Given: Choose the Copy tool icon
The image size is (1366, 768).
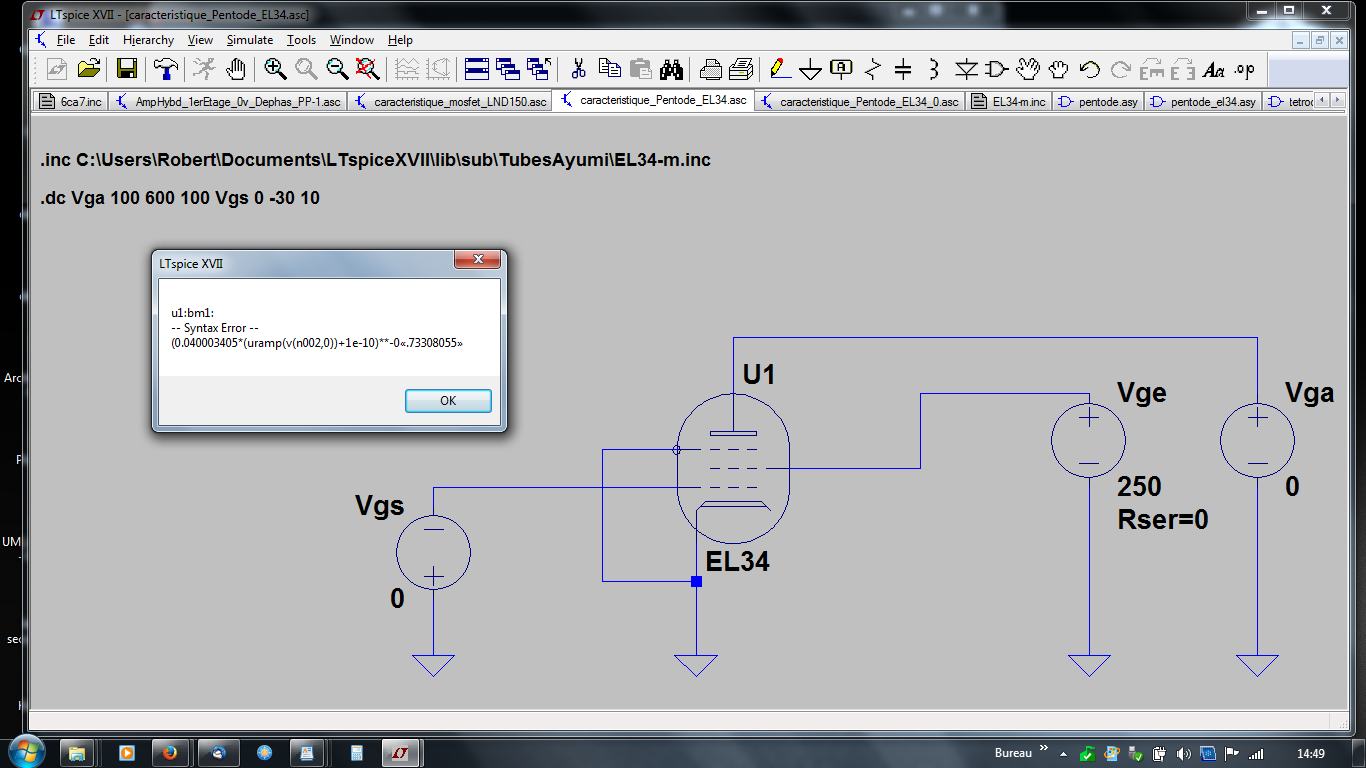Looking at the screenshot, I should pyautogui.click(x=609, y=69).
